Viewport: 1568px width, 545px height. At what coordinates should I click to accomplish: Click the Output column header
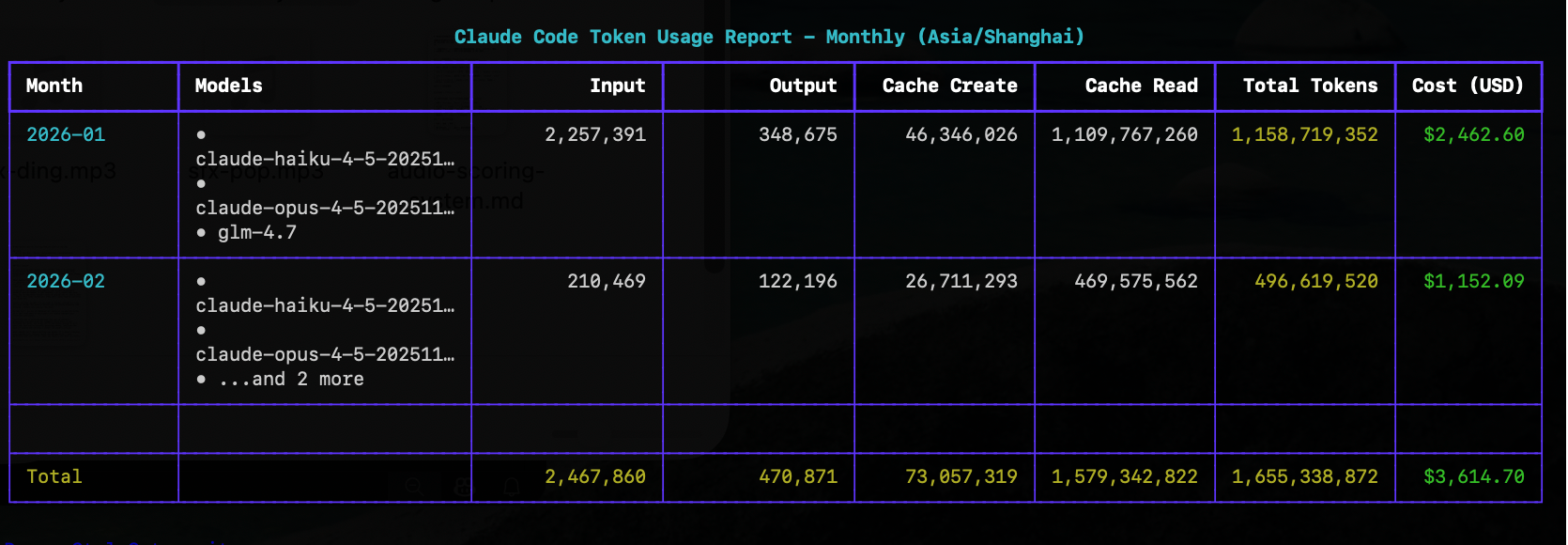[x=803, y=86]
